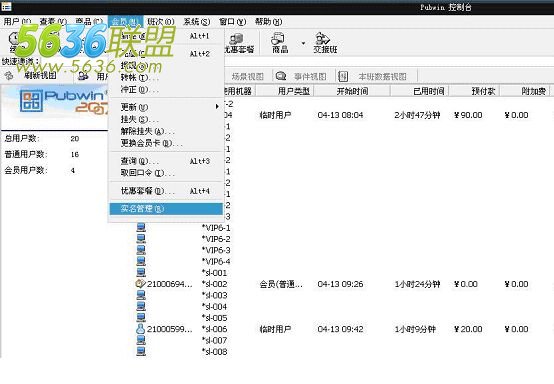
Task: Click the prepaid amount ¥20.00
Action: 468,329
